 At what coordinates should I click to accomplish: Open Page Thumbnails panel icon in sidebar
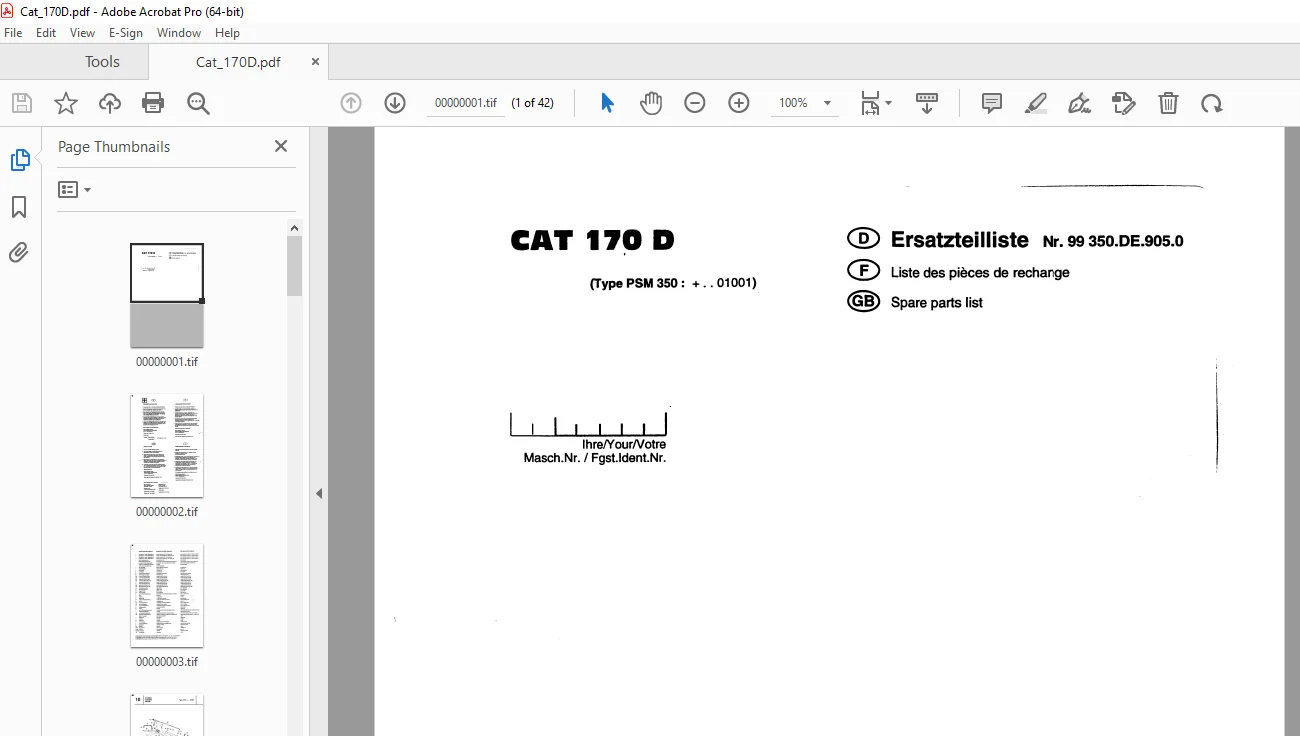[20, 160]
